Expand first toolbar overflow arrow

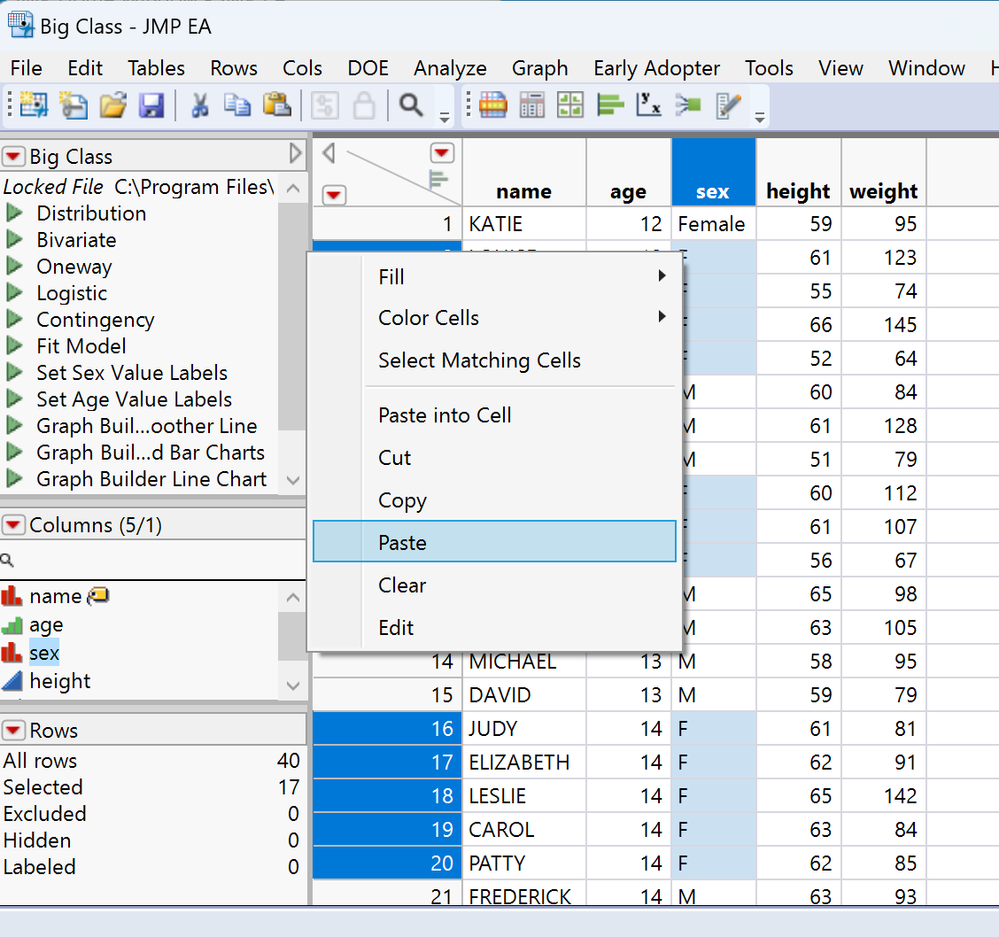444,117
